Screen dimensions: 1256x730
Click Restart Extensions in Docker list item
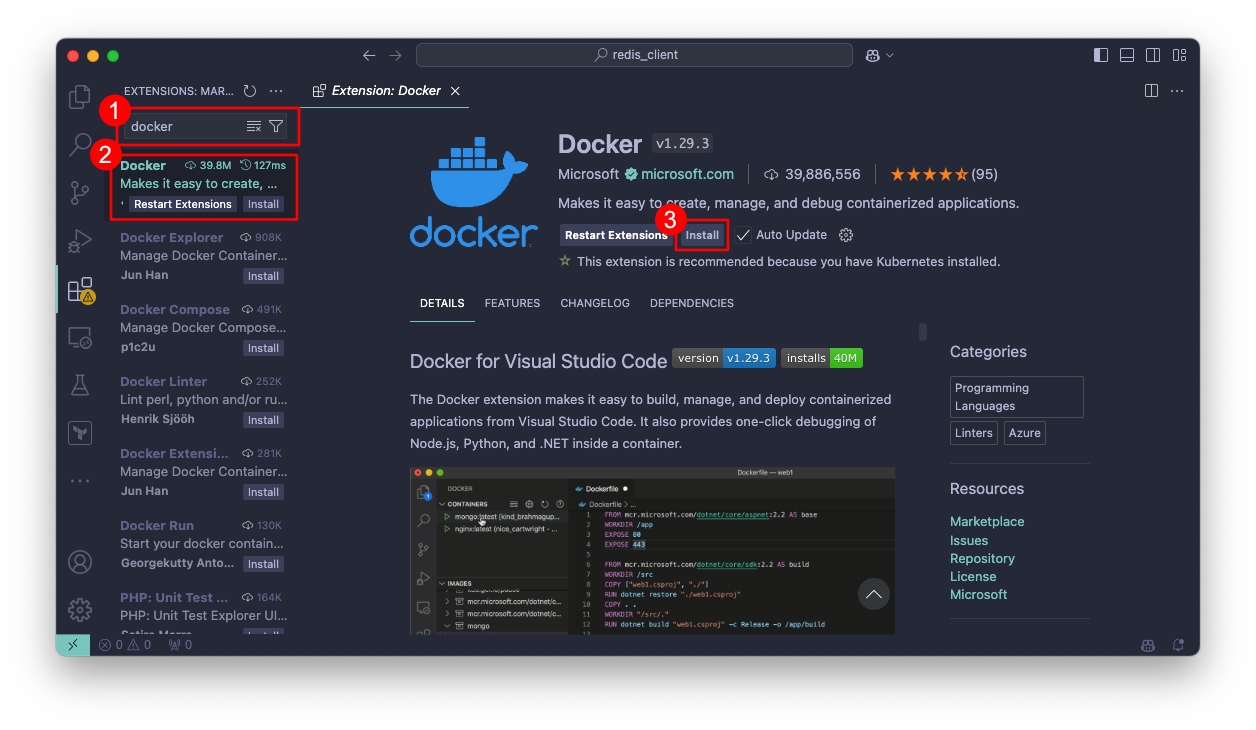tap(183, 204)
